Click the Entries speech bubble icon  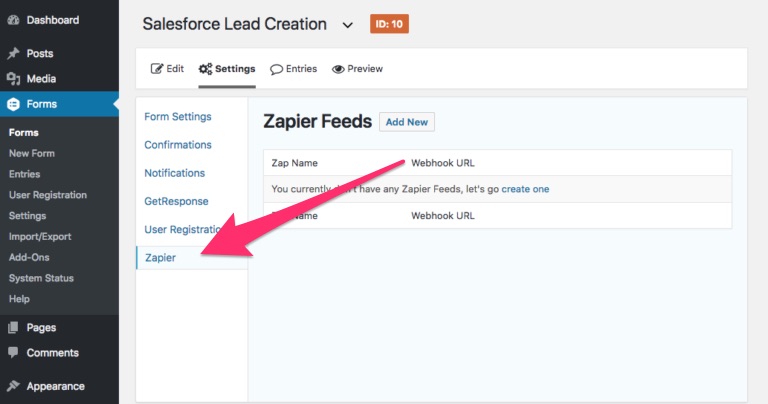click(x=276, y=70)
